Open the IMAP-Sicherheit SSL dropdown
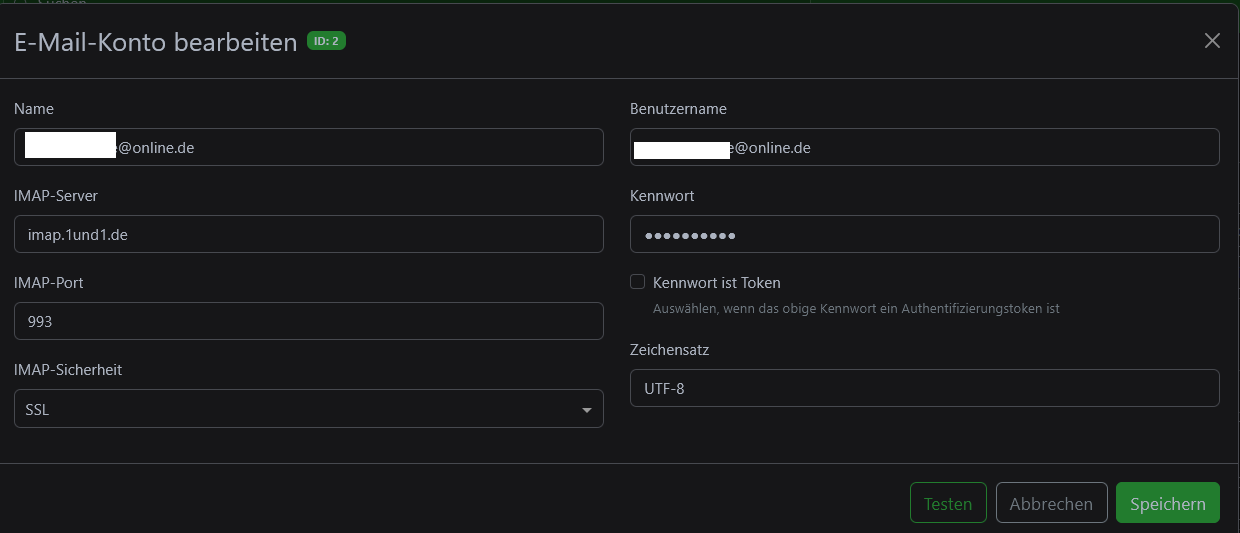1240x533 pixels. (308, 409)
